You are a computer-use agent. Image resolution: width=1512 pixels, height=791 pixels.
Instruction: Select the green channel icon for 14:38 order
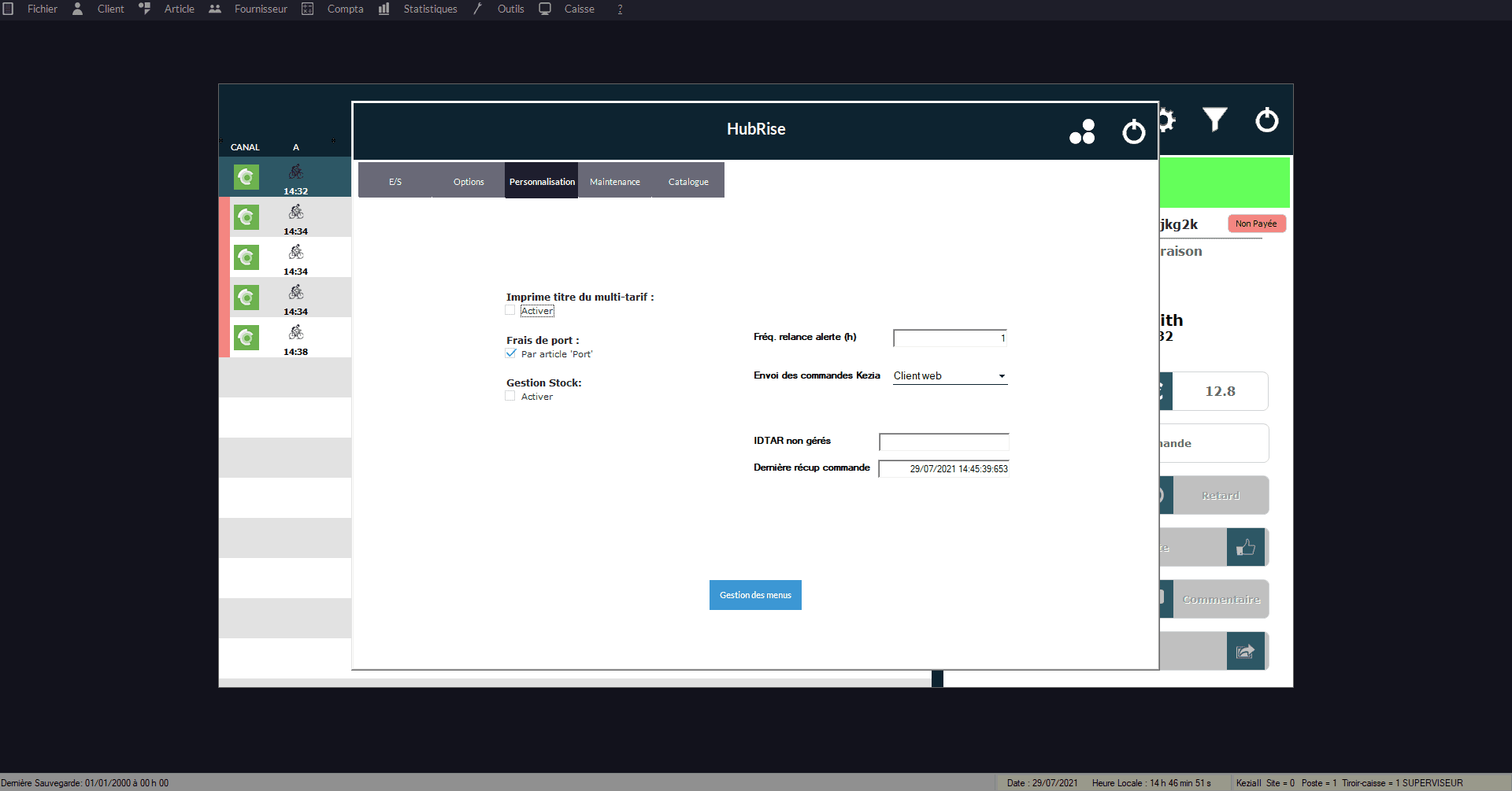246,338
